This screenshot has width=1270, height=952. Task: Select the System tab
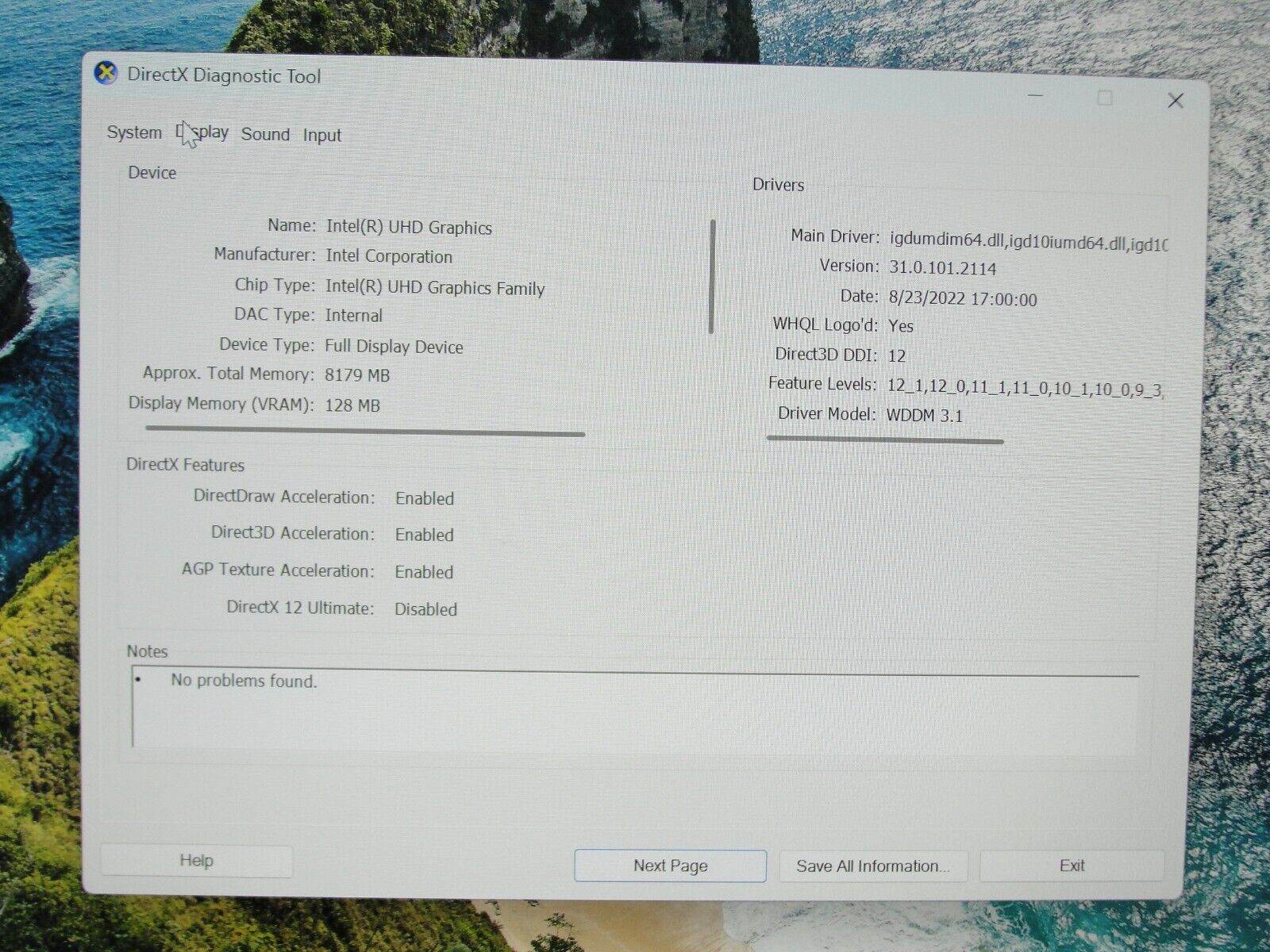[133, 132]
